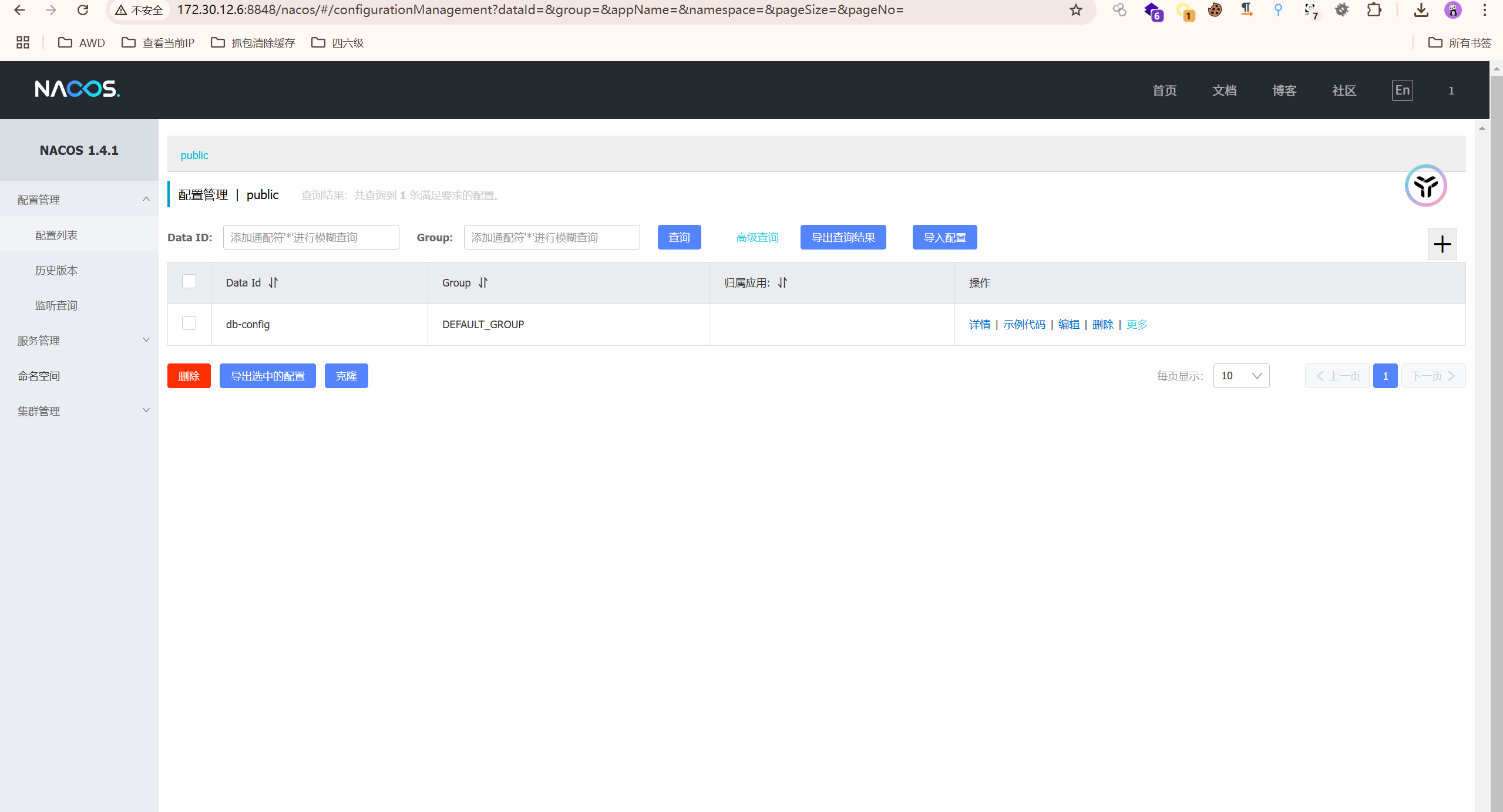Open the browser profile avatar
Screen dimensions: 1503x812
(1453, 10)
